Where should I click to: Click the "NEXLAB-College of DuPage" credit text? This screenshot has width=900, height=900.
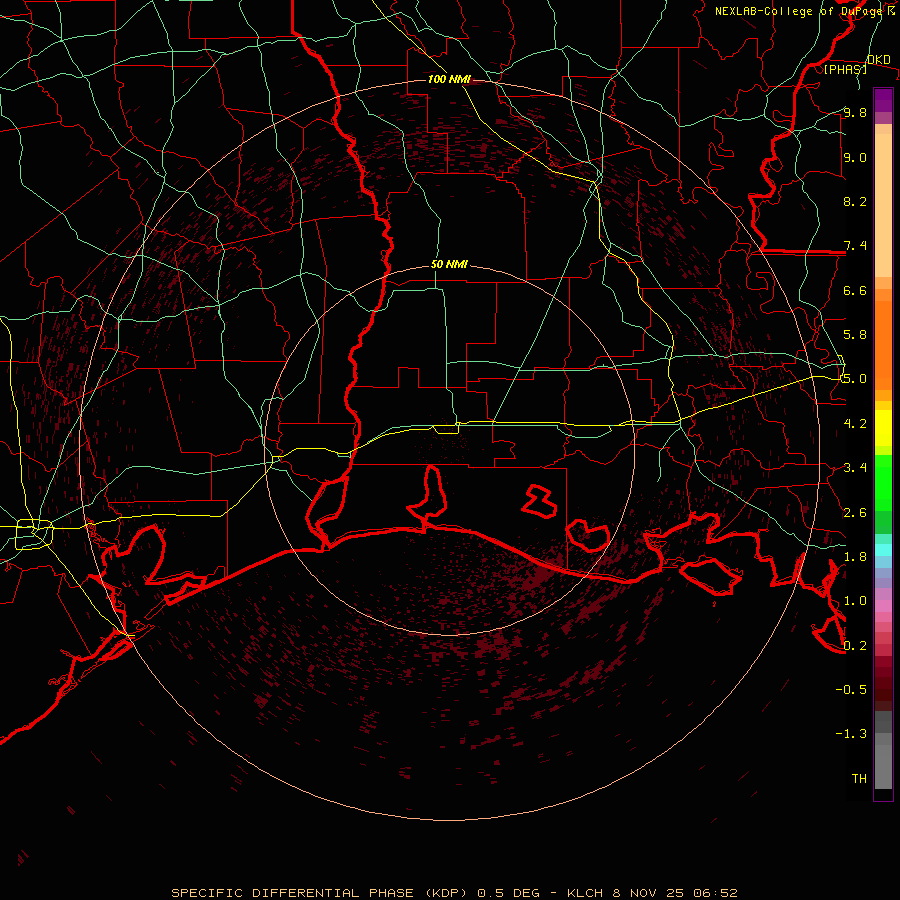click(800, 11)
